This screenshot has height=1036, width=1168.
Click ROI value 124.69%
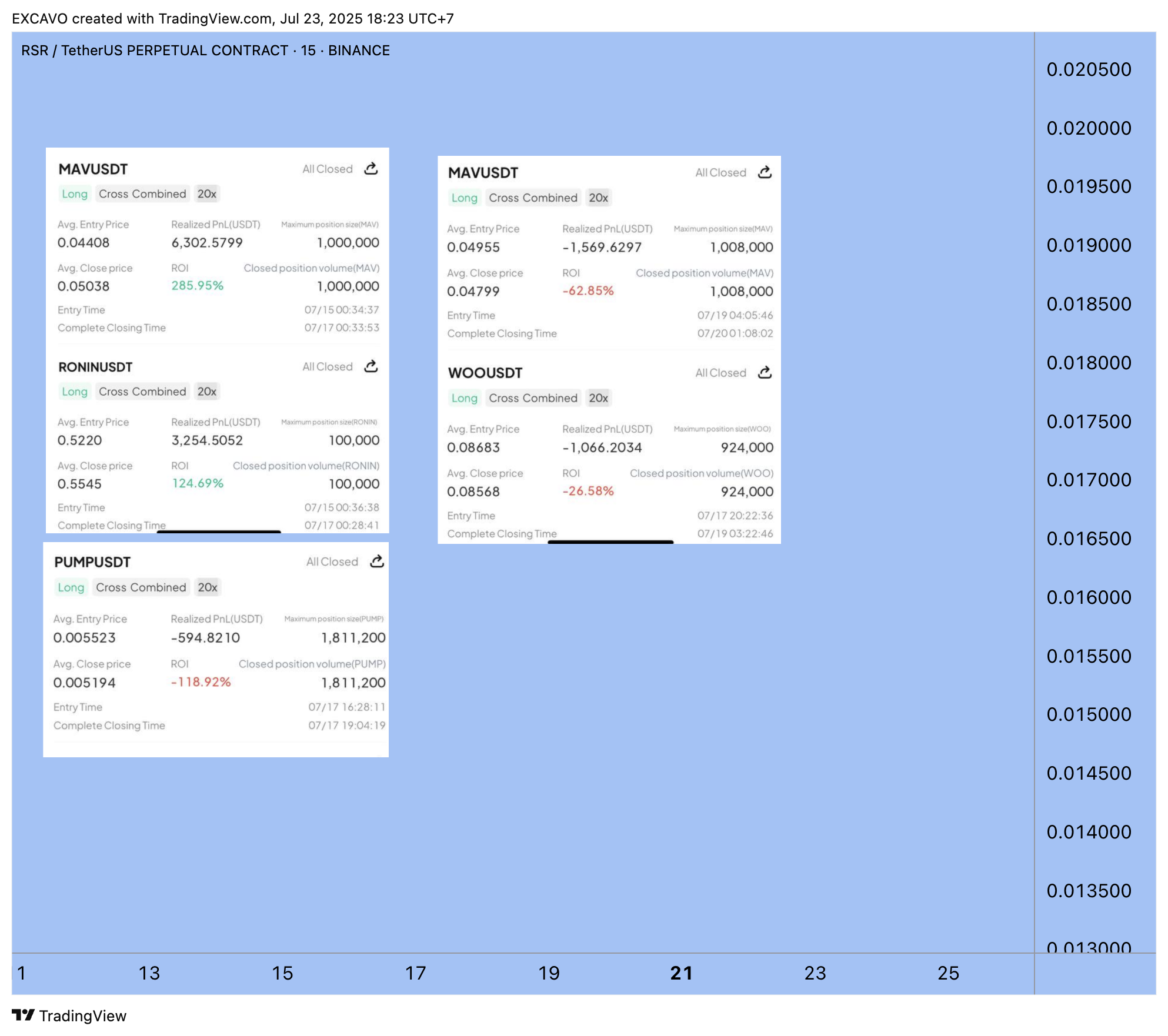coord(198,483)
